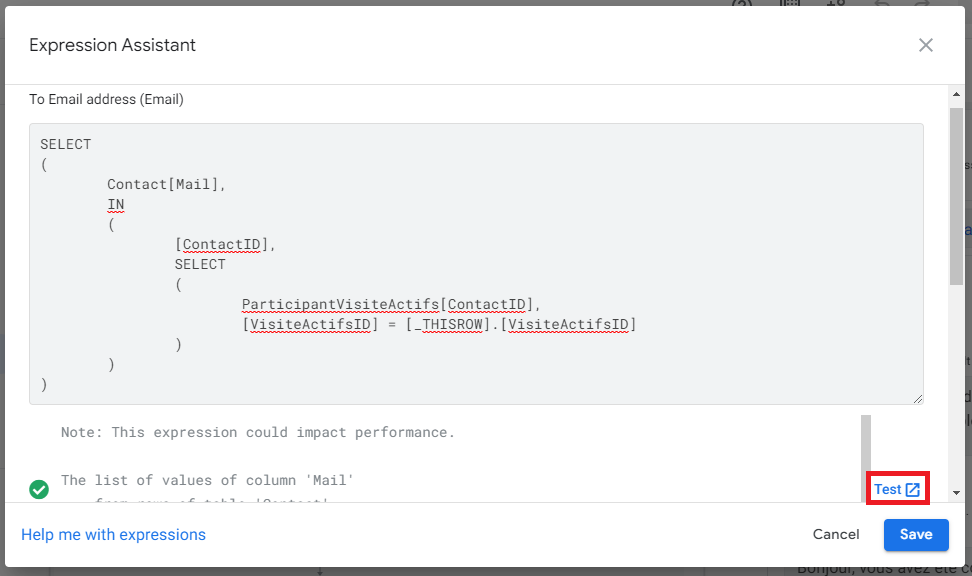Place cursor on the underlined IN keyword
This screenshot has height=576, width=972.
(115, 205)
